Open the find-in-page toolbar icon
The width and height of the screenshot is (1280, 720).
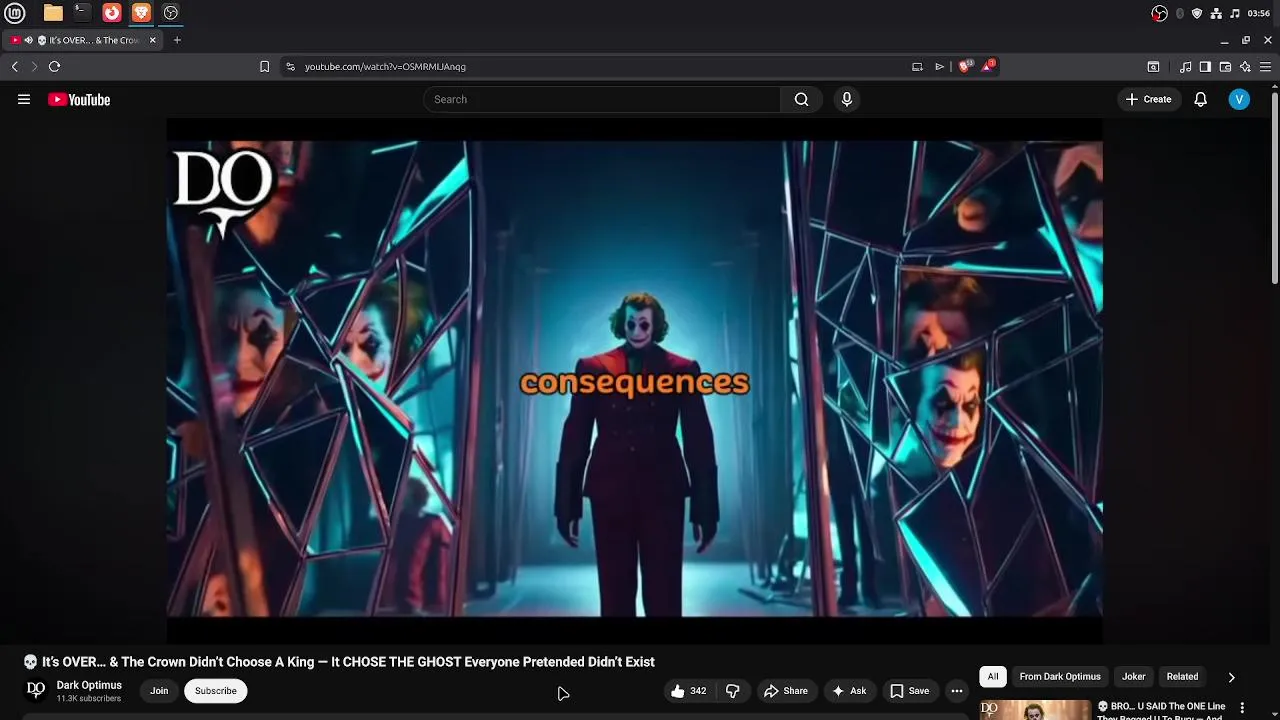1153,67
